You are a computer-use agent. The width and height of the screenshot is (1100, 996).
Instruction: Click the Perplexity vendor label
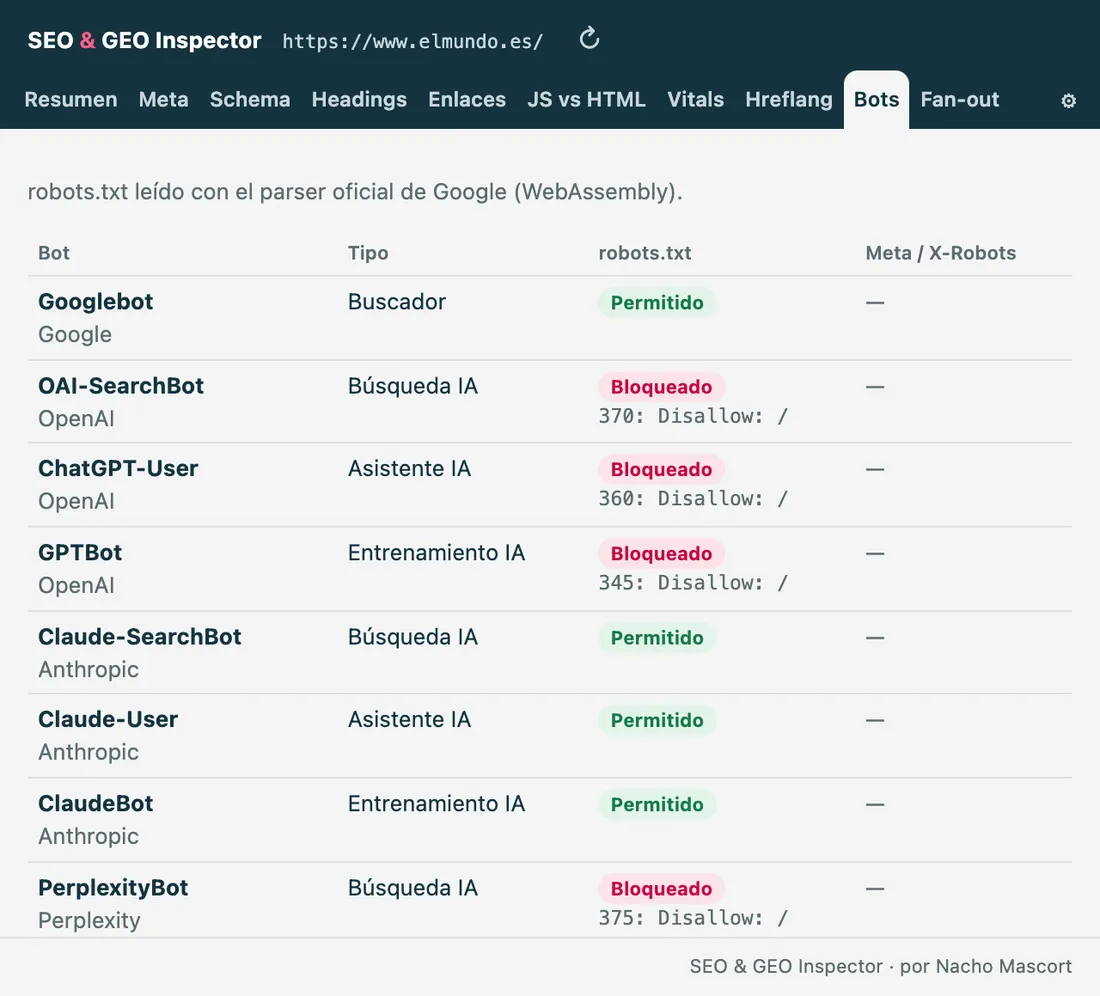89,920
